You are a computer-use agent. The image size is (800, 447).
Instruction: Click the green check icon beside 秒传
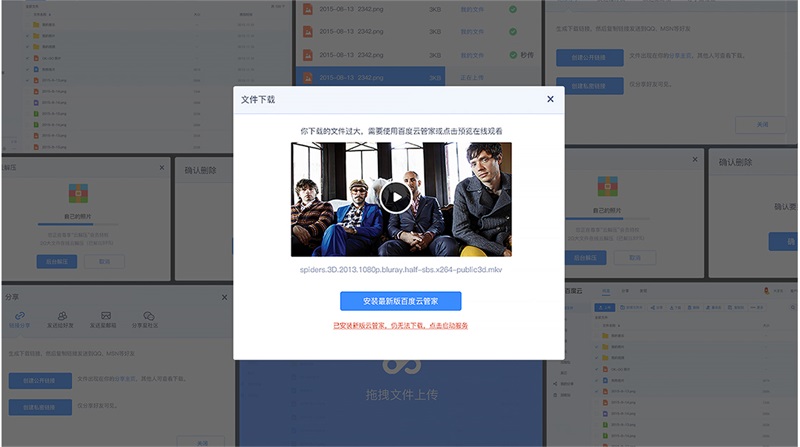[513, 55]
